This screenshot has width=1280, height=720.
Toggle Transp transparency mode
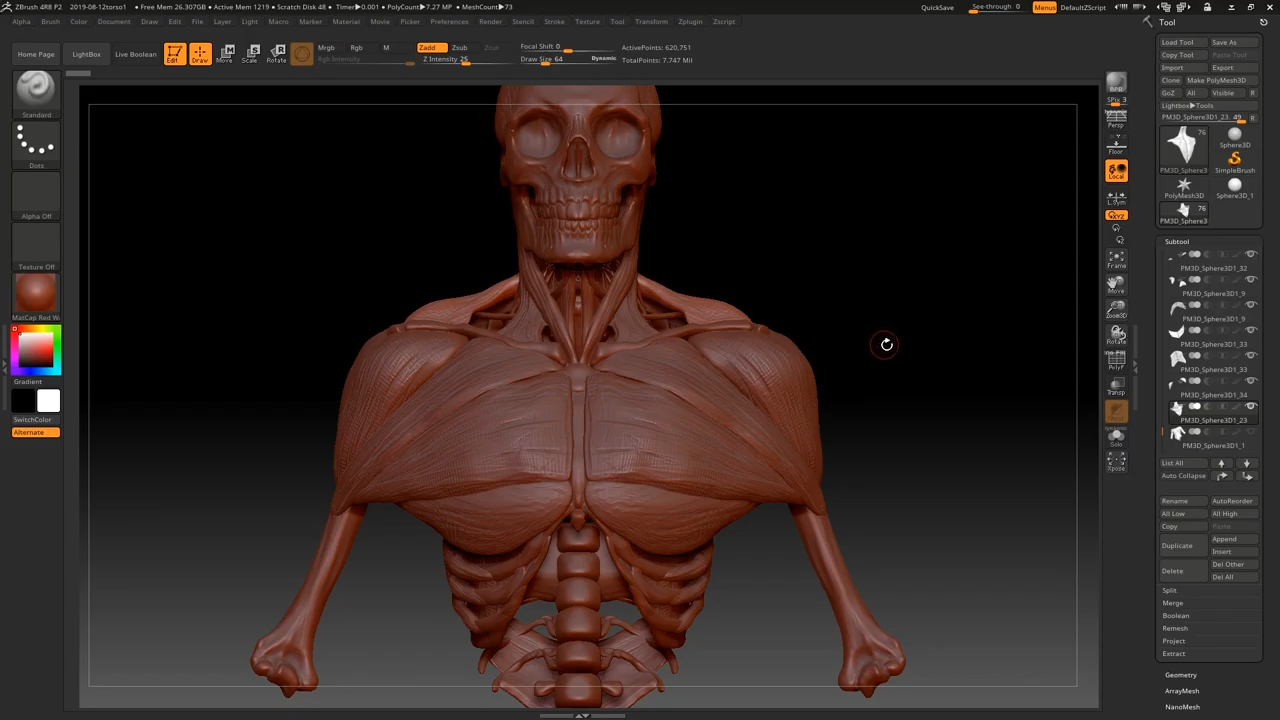tap(1116, 386)
